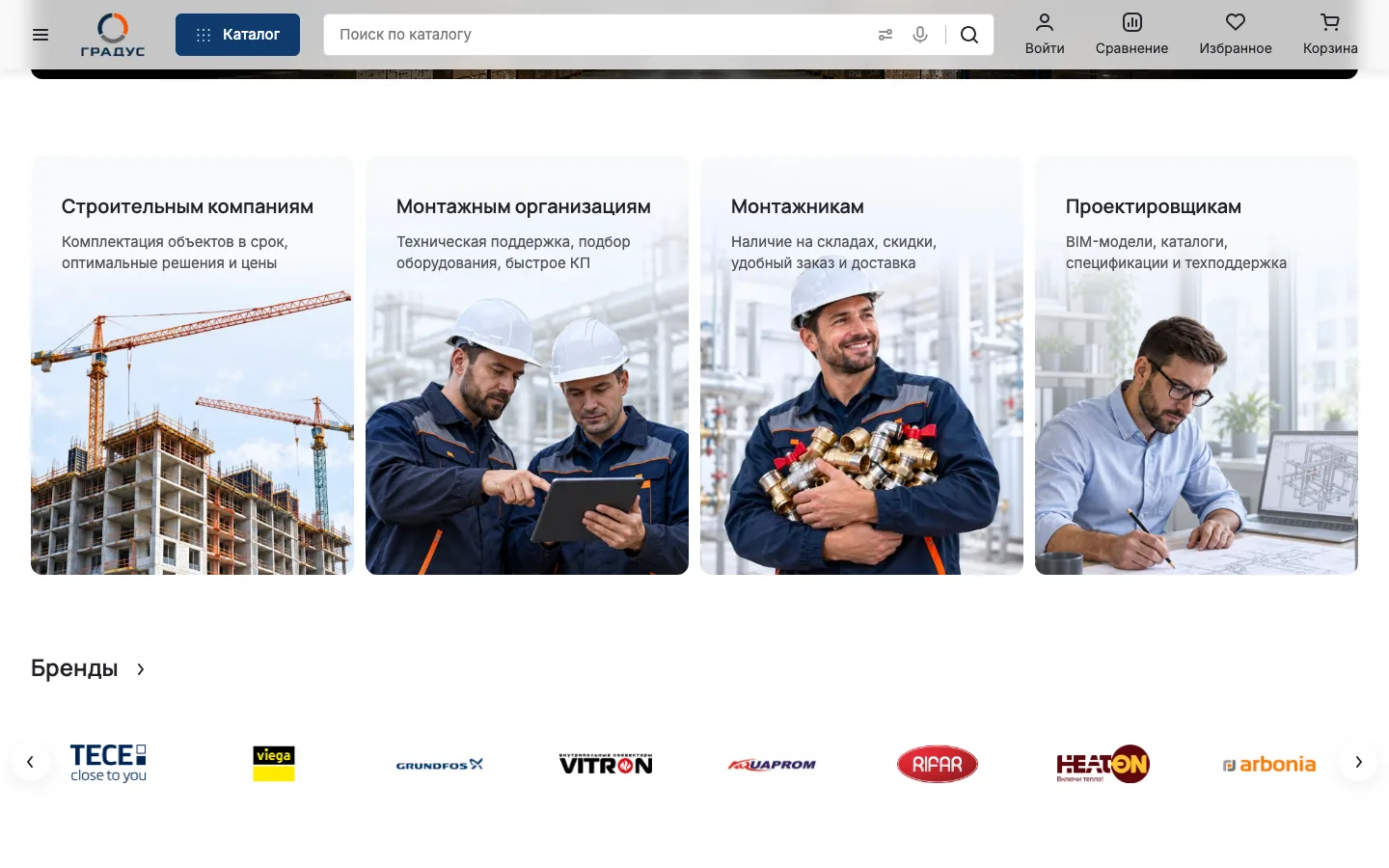Image resolution: width=1389 pixels, height=868 pixels.
Task: Select the Arbonia brand logo
Action: click(1269, 765)
